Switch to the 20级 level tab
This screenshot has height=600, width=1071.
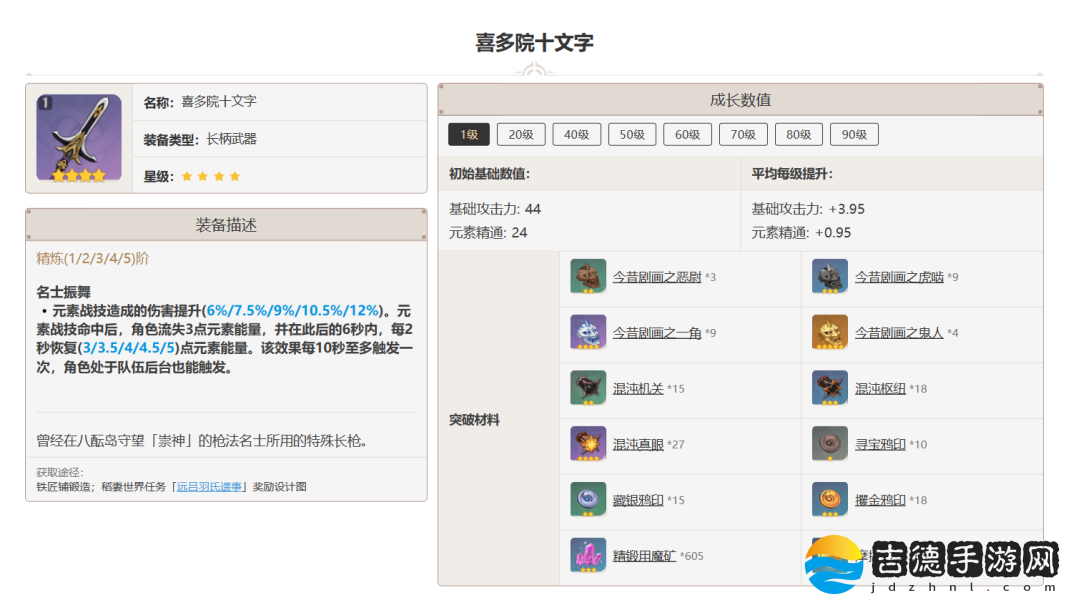[521, 135]
